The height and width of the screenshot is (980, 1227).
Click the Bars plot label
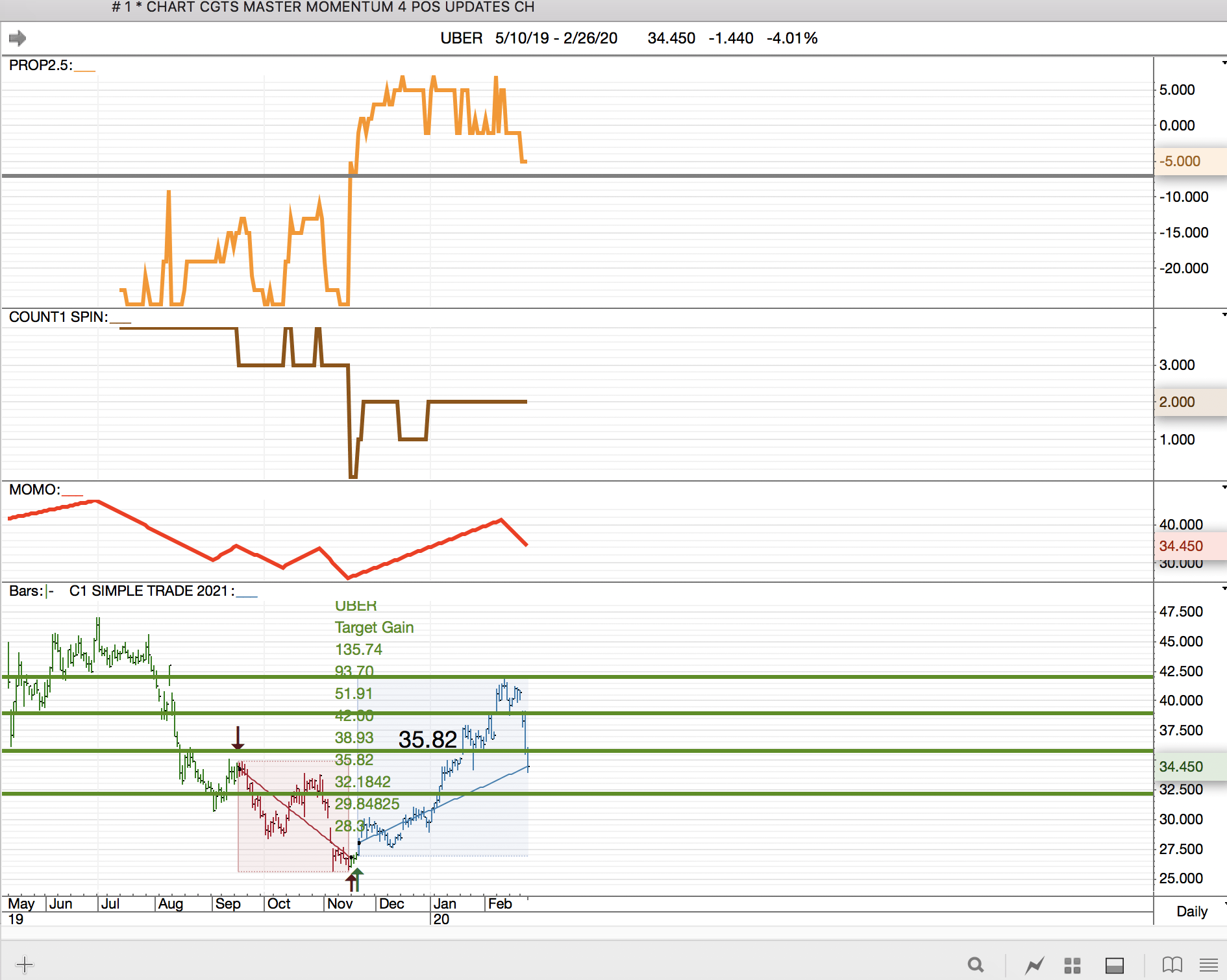point(26,591)
